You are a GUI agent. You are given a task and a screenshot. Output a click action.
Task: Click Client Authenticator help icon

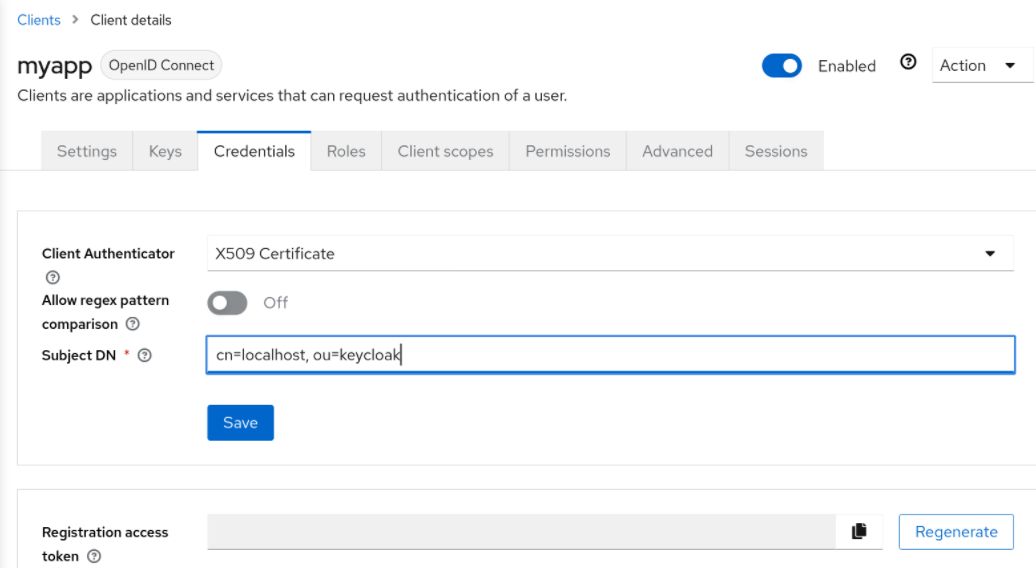click(53, 278)
